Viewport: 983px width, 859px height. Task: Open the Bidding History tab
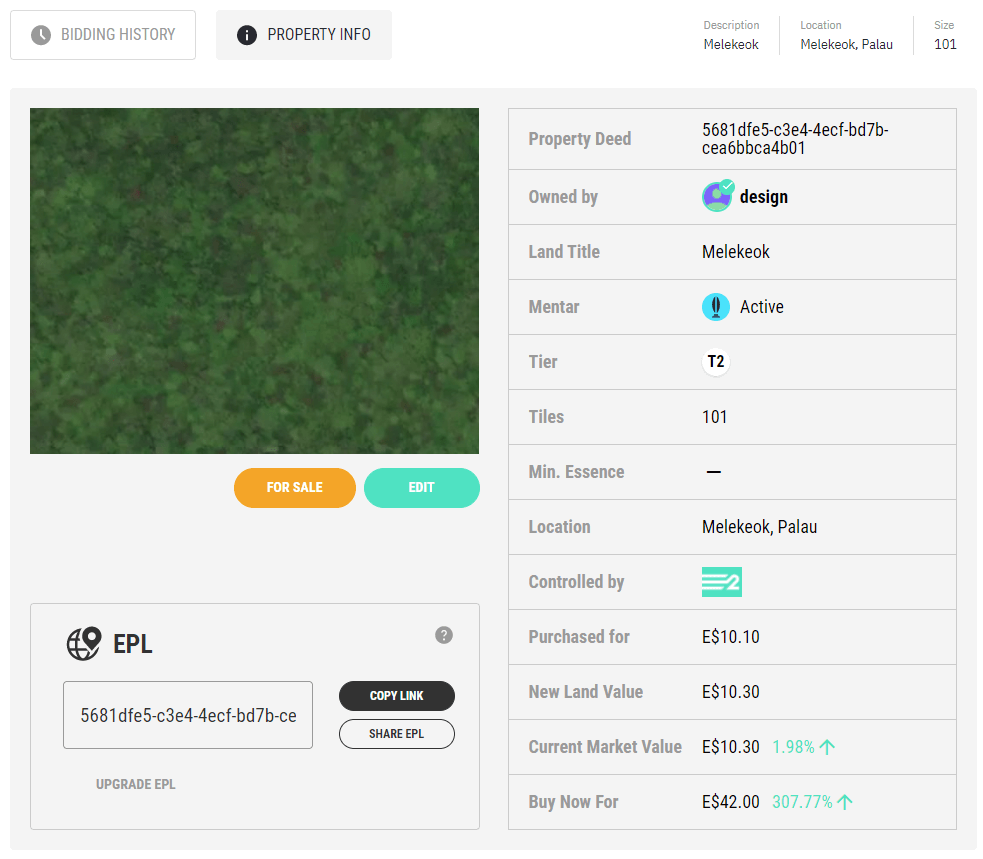(103, 34)
